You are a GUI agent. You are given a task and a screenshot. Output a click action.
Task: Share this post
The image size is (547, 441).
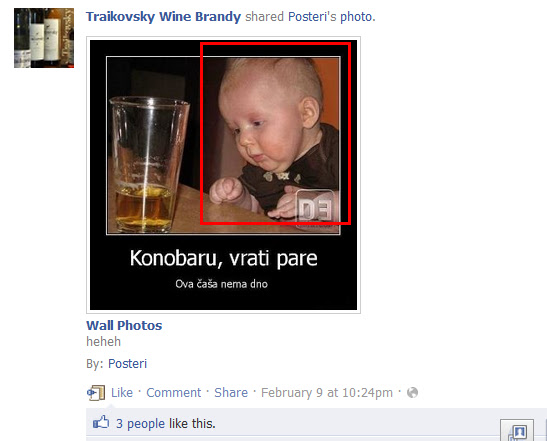pos(231,393)
